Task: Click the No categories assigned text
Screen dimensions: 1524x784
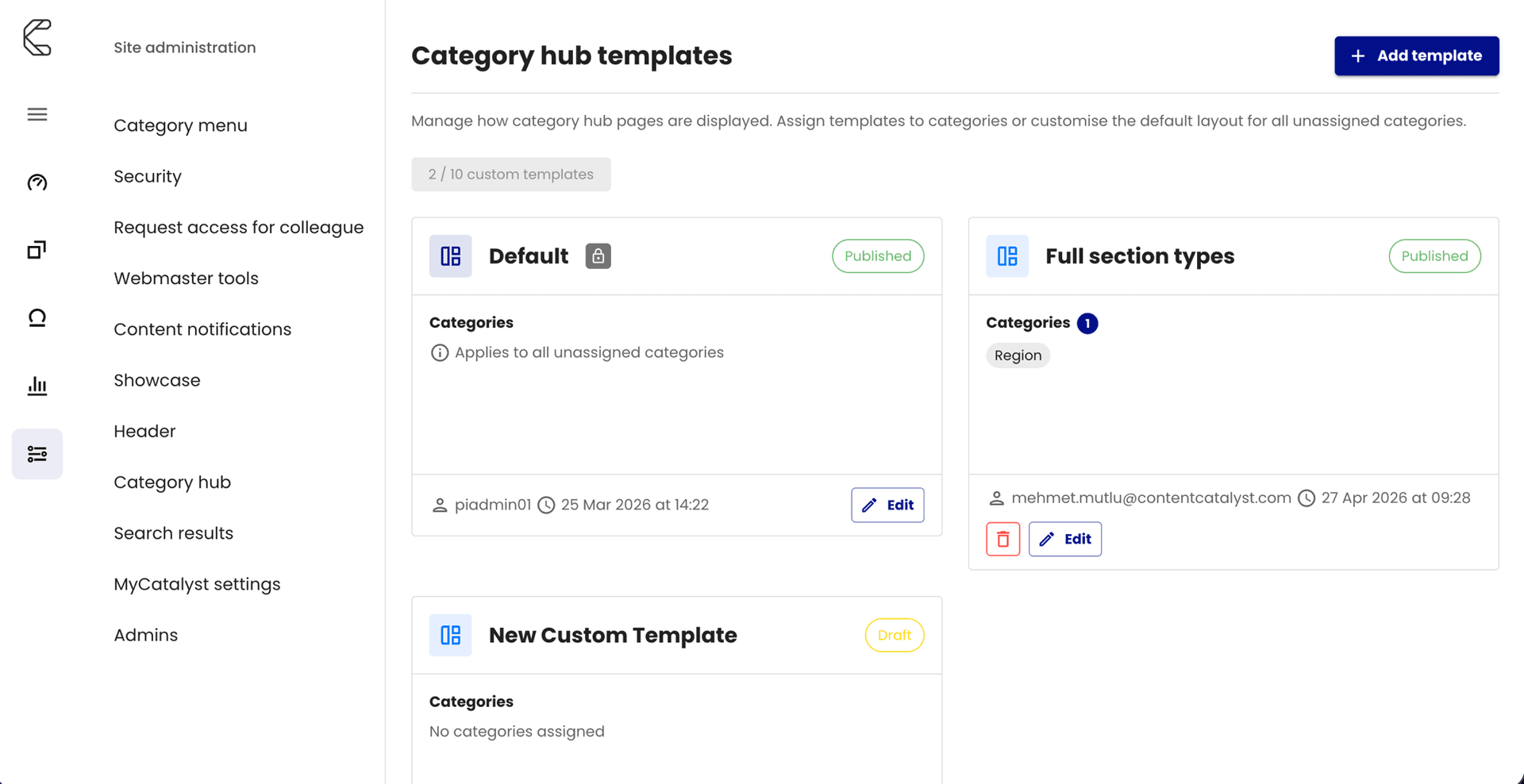Action: tap(517, 732)
